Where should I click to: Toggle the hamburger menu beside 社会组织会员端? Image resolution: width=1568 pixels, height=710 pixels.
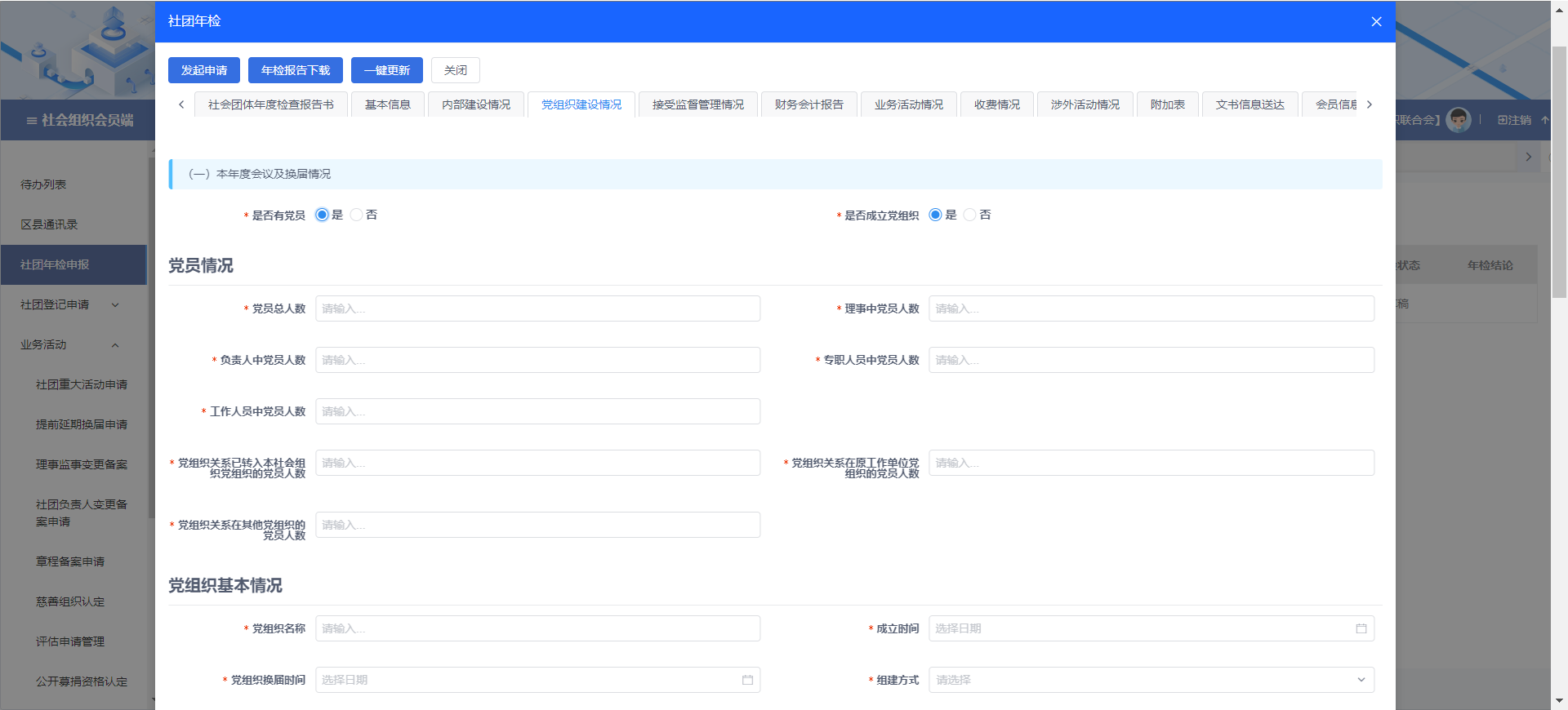pos(31,121)
